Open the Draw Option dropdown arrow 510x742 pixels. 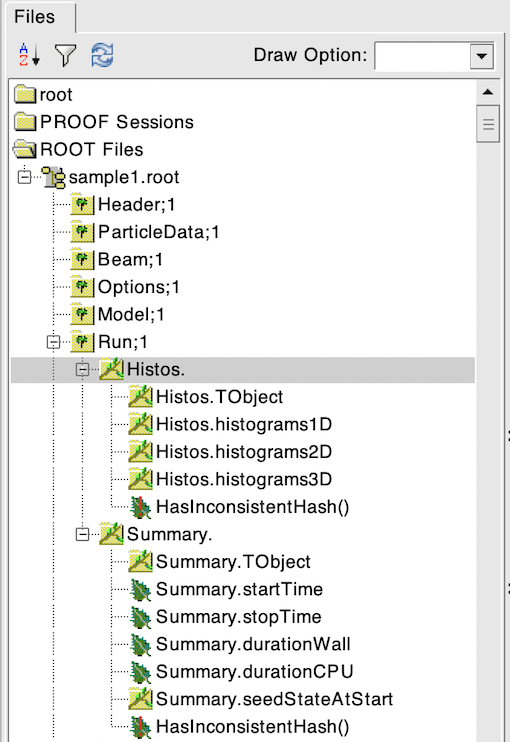(x=482, y=56)
